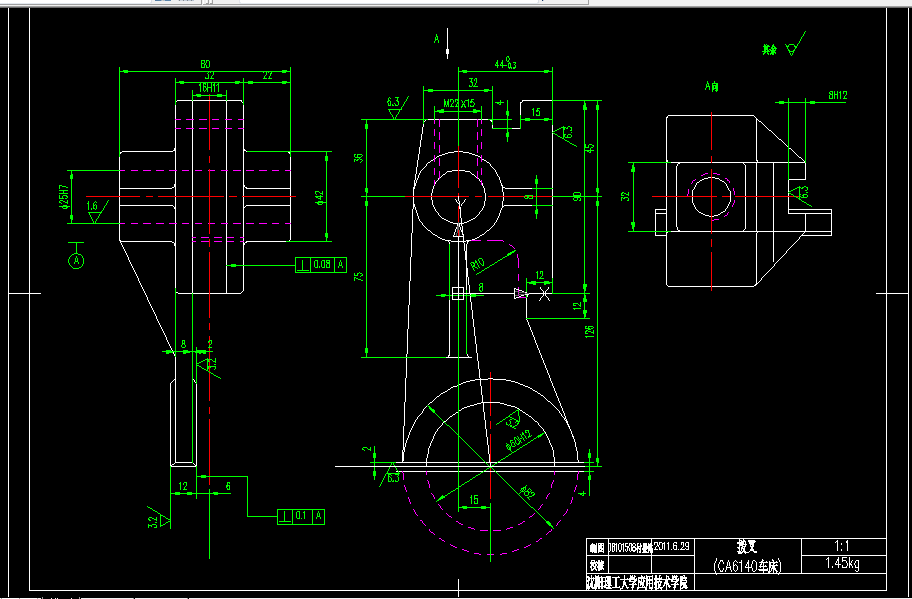The image size is (912, 599).
Task: Select the 80 overall width dimension text
Action: tap(205, 64)
